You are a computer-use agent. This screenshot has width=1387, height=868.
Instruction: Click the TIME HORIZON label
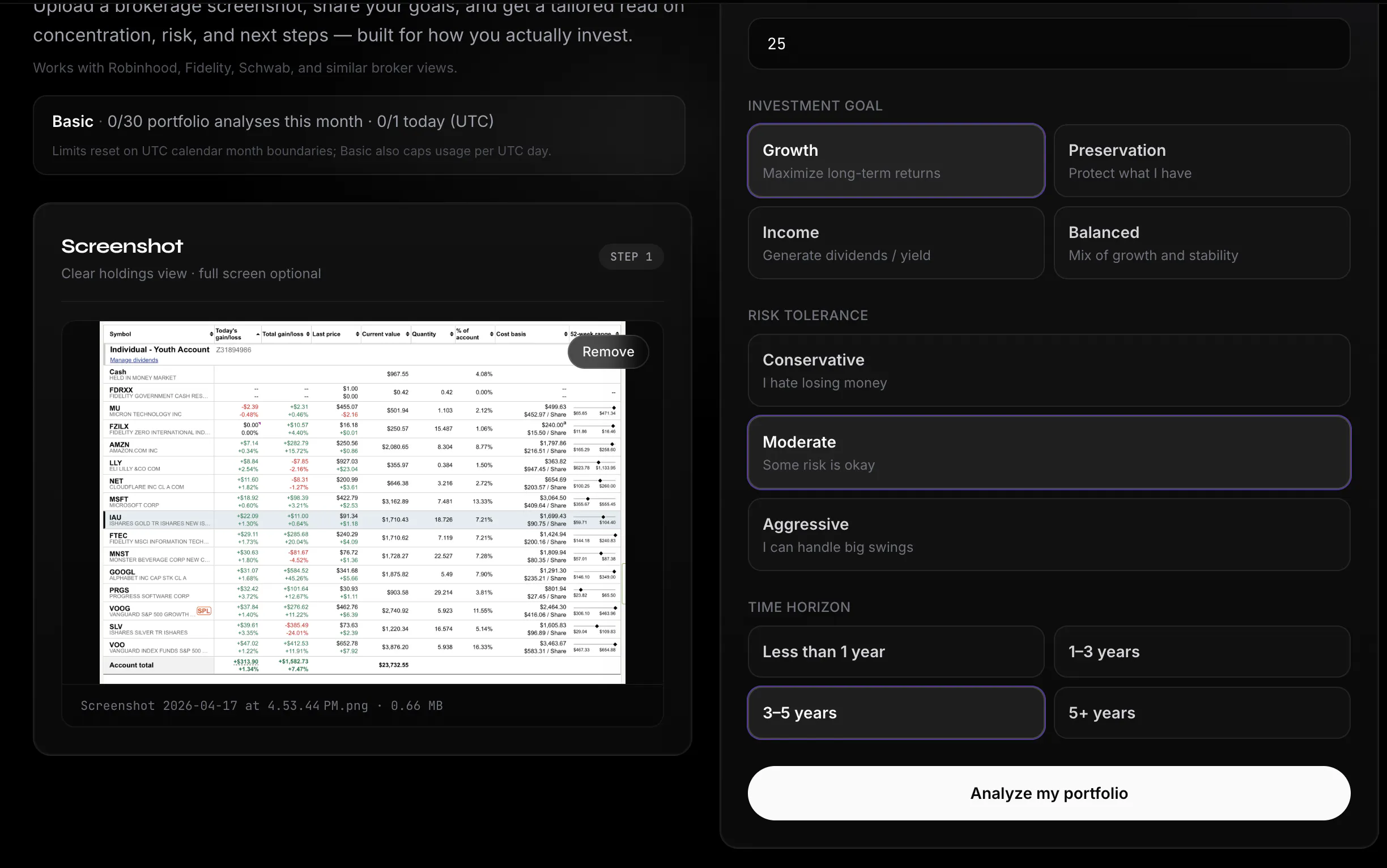[x=799, y=607]
